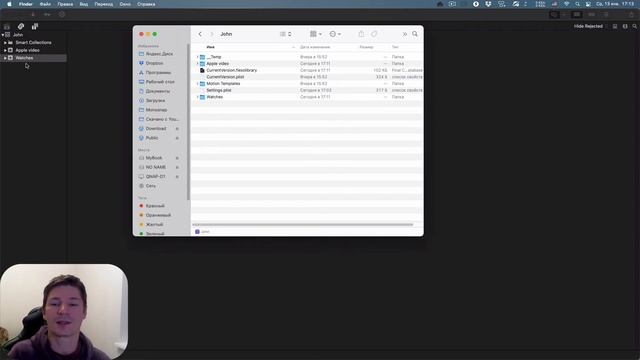Click the Share icon in Finder toolbar
The height and width of the screenshot is (360, 640).
pyautogui.click(x=361, y=34)
